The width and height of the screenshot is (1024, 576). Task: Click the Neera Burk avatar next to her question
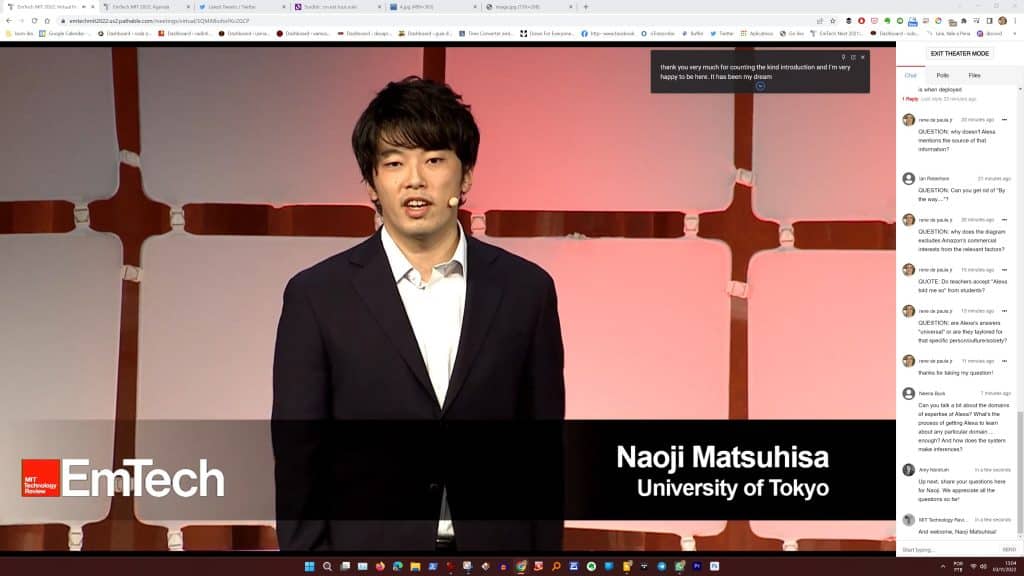point(909,392)
